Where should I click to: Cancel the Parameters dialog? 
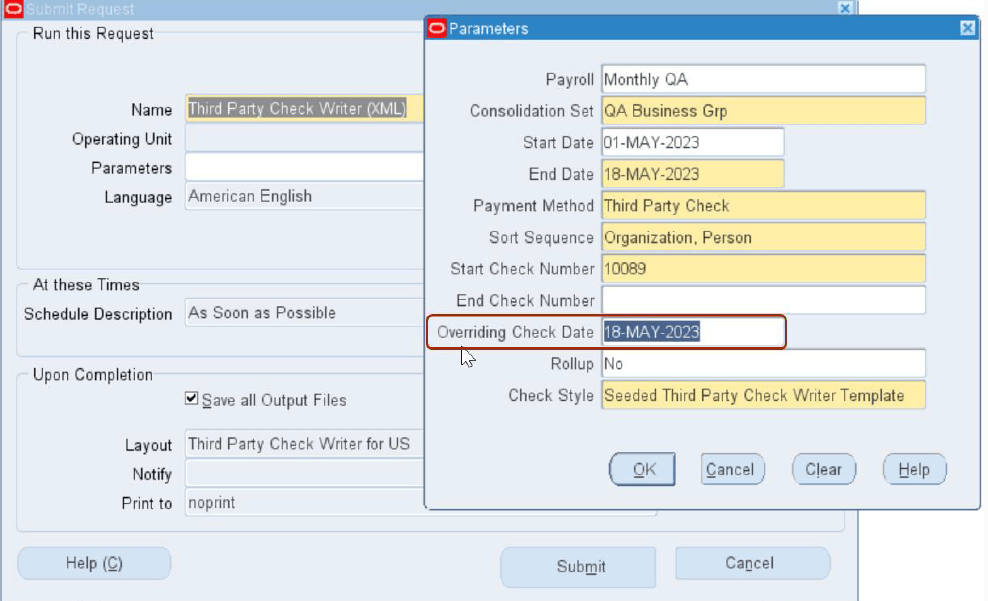click(x=732, y=469)
